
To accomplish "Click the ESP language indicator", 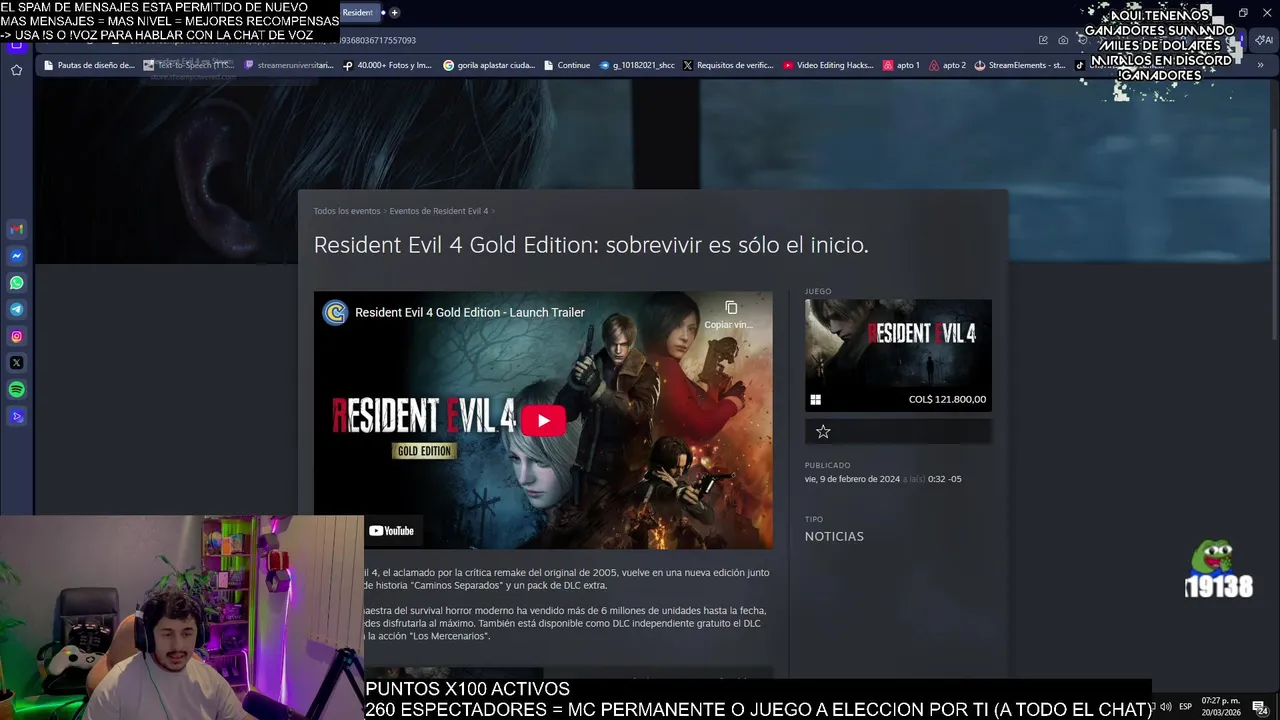I will [x=1185, y=707].
